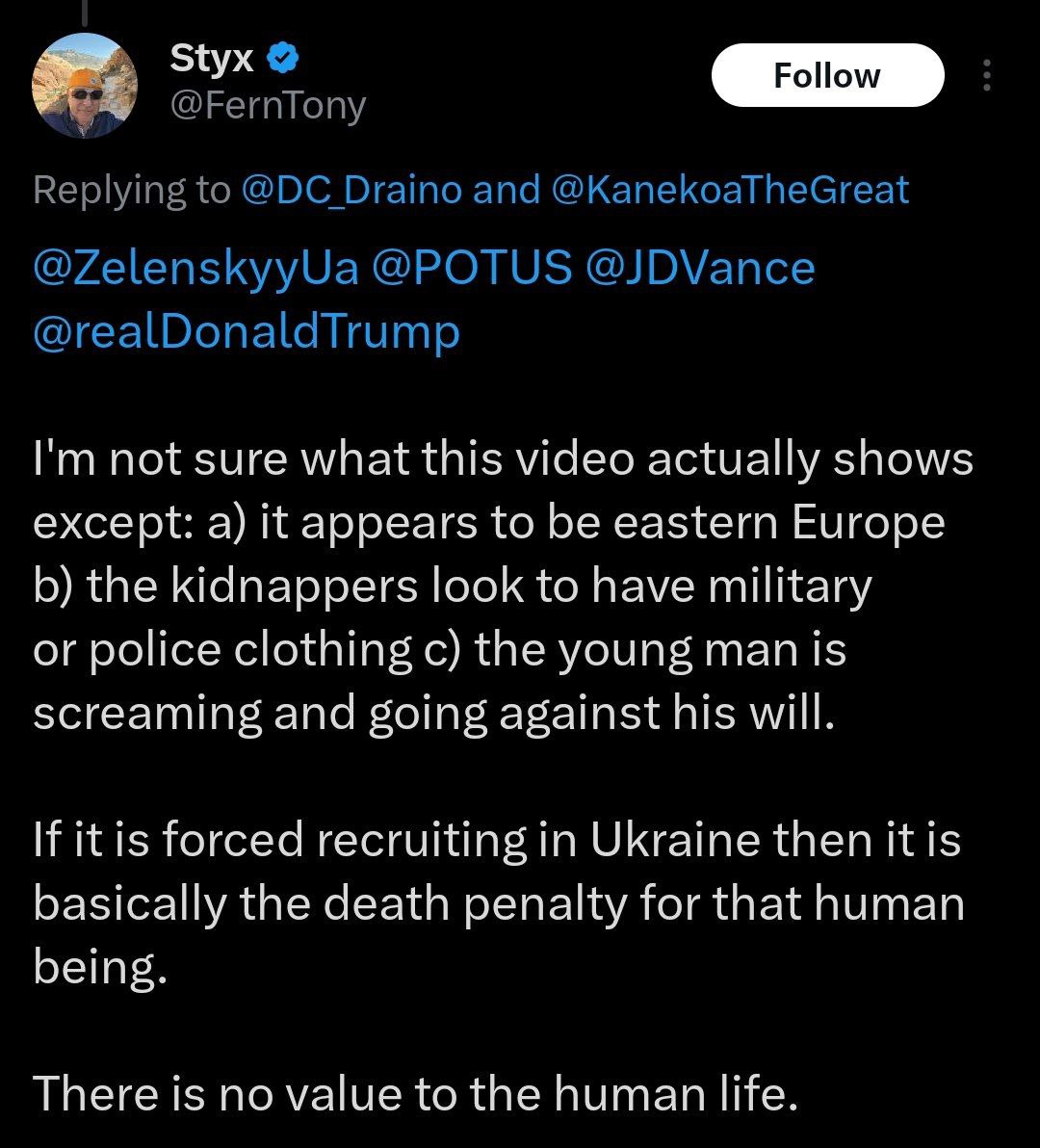1040x1148 pixels.
Task: Open the Styx display name profile link
Action: click(212, 60)
